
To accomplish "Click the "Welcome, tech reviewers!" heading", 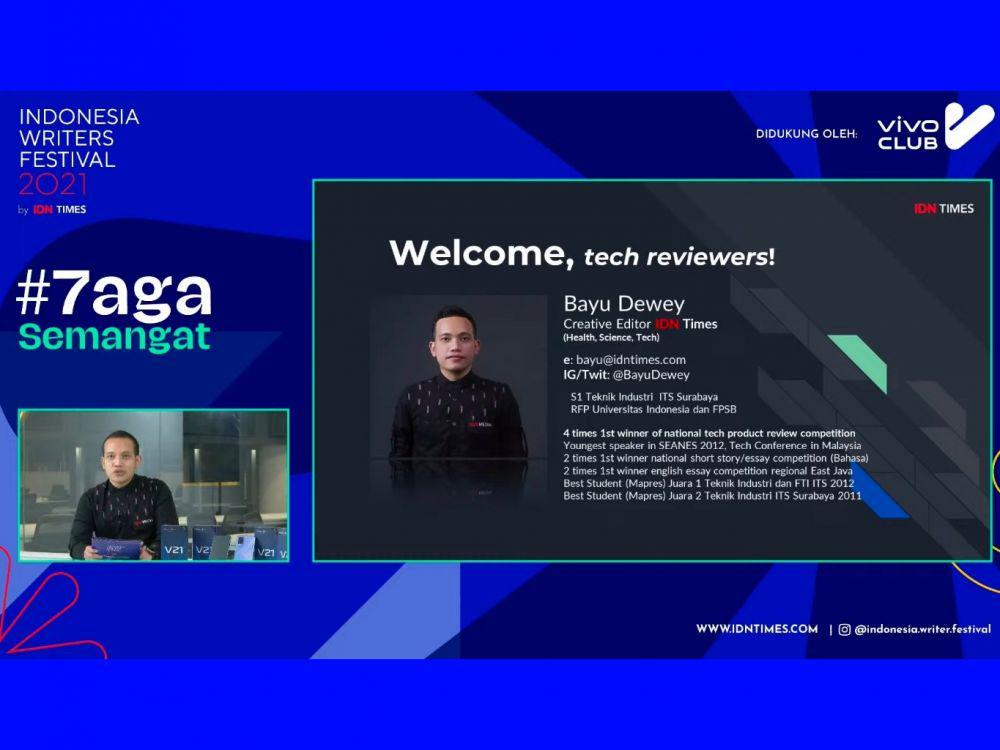I will [x=582, y=253].
